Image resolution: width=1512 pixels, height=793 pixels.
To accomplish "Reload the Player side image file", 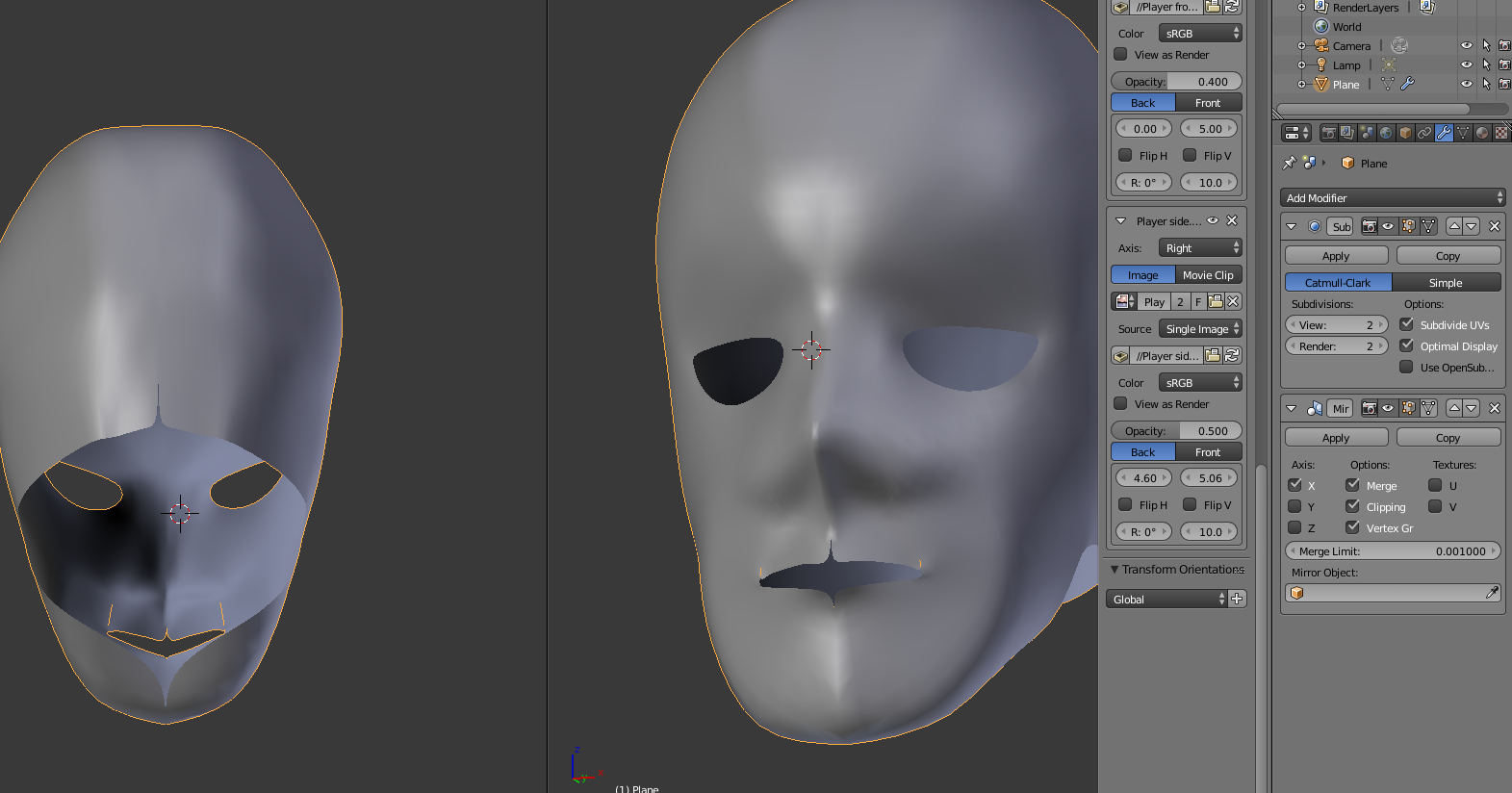I will click(x=1232, y=355).
